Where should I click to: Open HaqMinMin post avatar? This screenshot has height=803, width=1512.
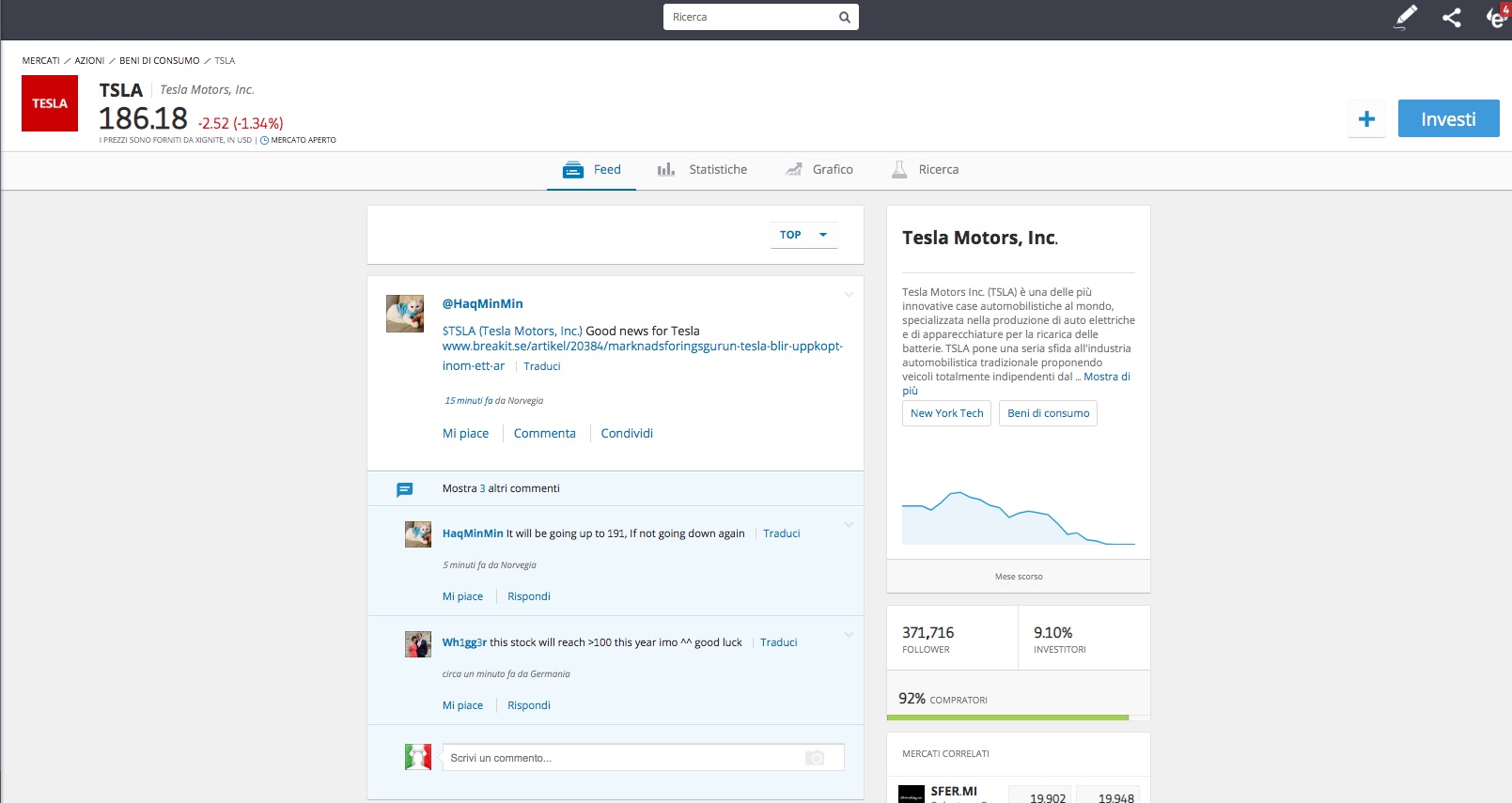[405, 314]
